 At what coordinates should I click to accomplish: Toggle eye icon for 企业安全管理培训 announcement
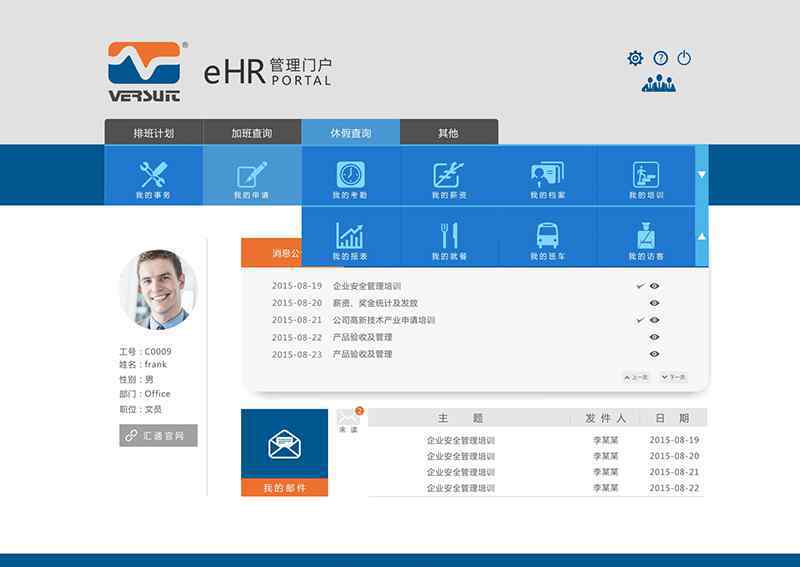[x=655, y=286]
